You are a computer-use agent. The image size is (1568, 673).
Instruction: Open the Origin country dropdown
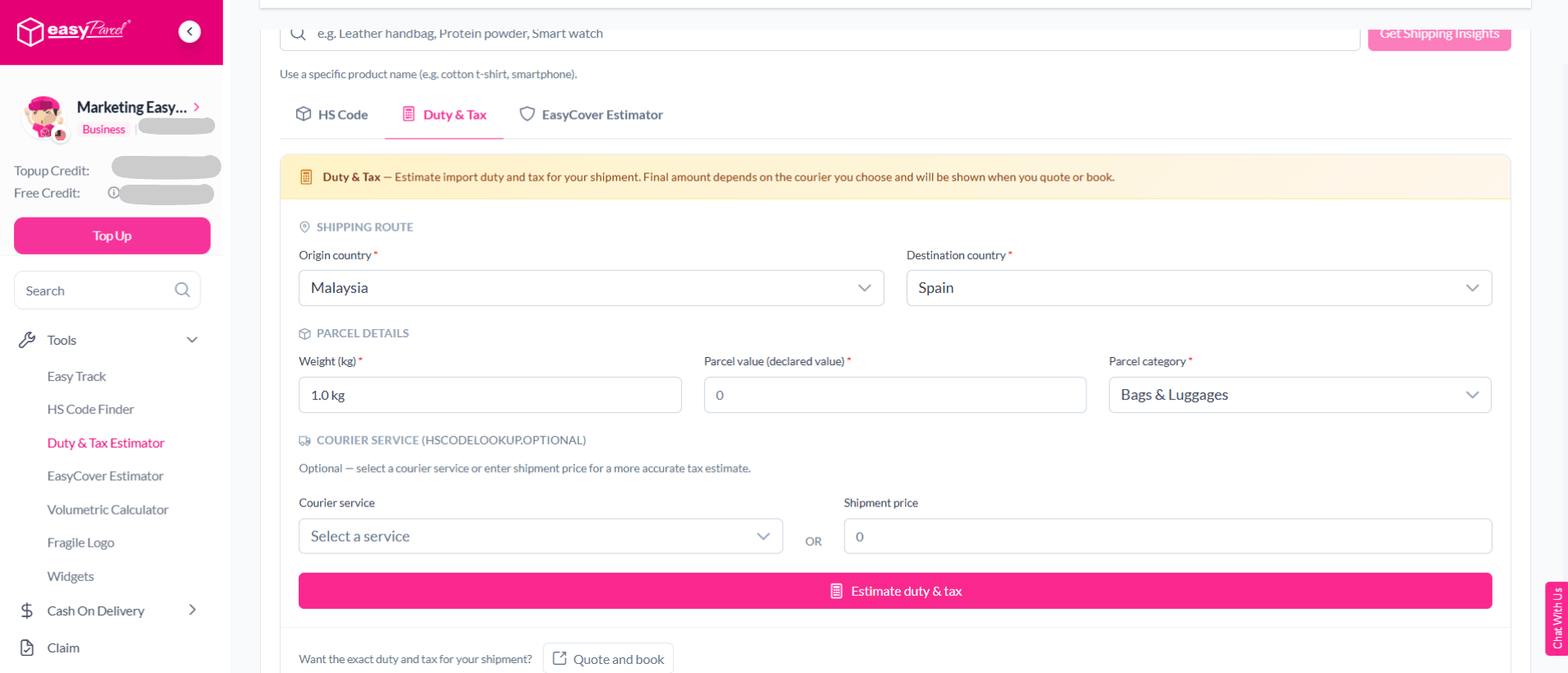click(591, 288)
